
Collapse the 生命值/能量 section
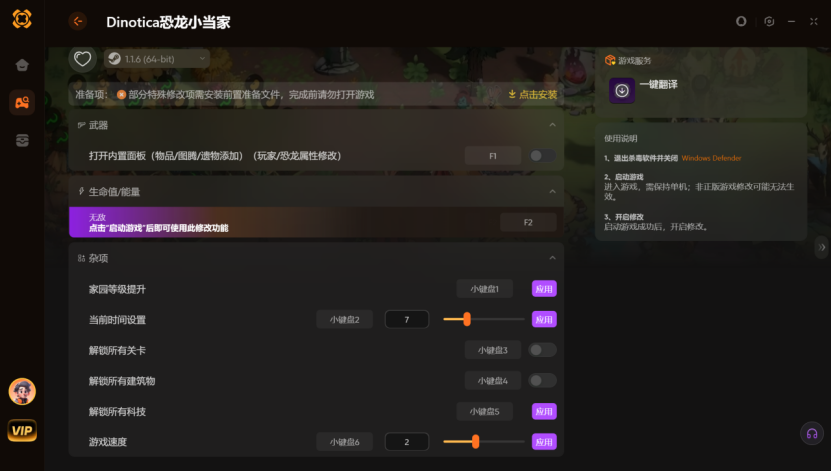552,191
